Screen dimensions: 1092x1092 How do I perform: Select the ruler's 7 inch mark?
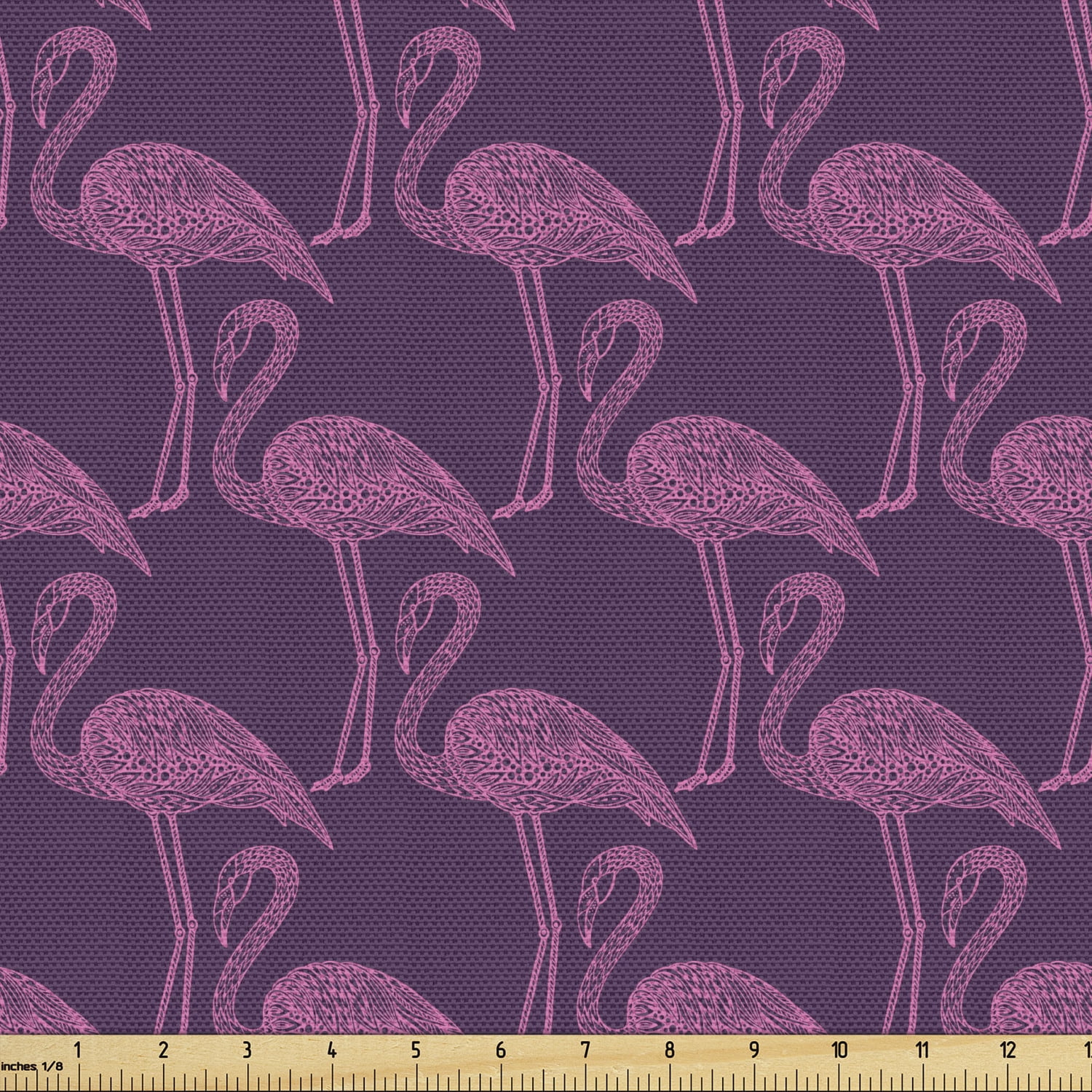[585, 1049]
